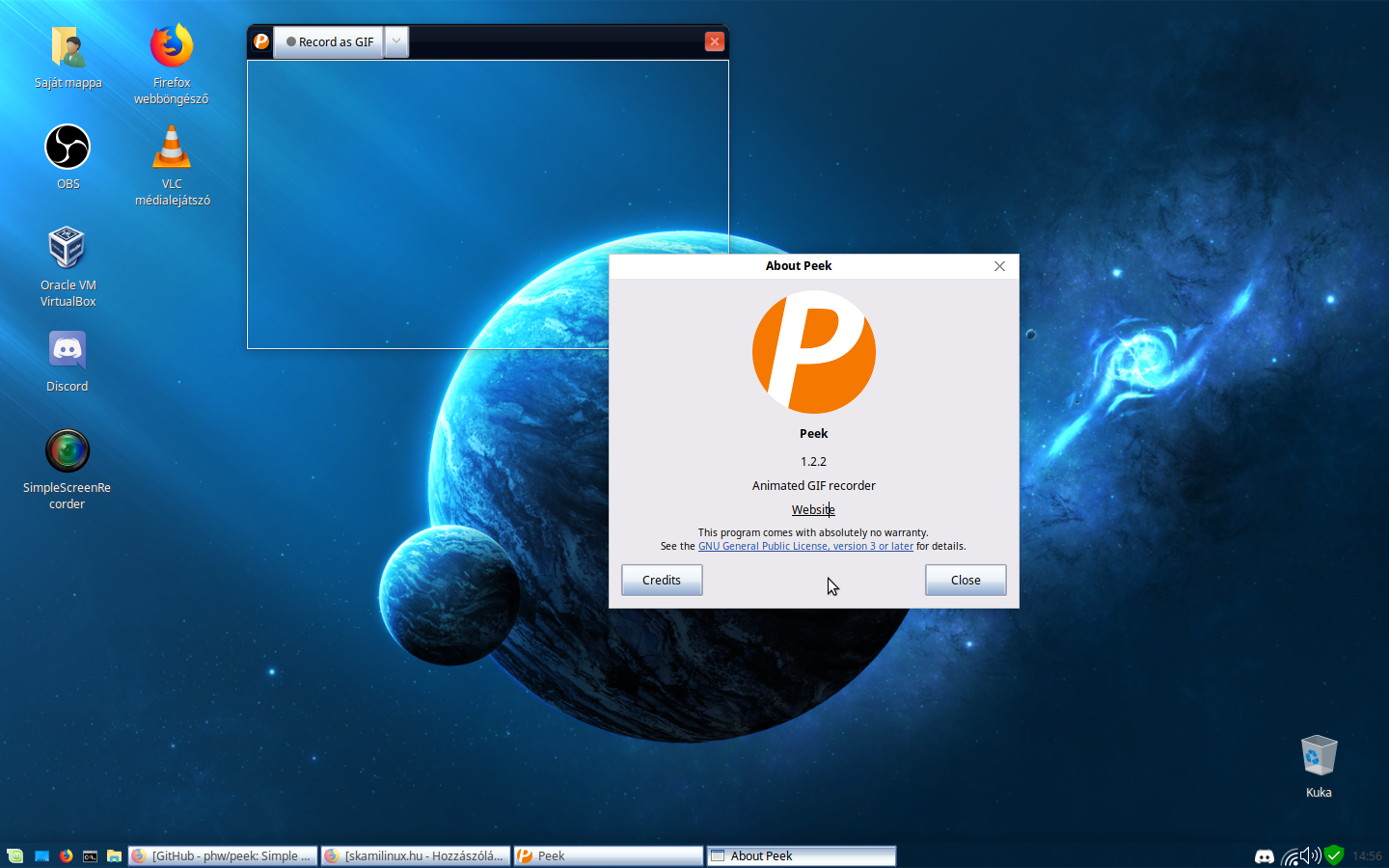Open the network wifi tray icon

click(x=1290, y=856)
